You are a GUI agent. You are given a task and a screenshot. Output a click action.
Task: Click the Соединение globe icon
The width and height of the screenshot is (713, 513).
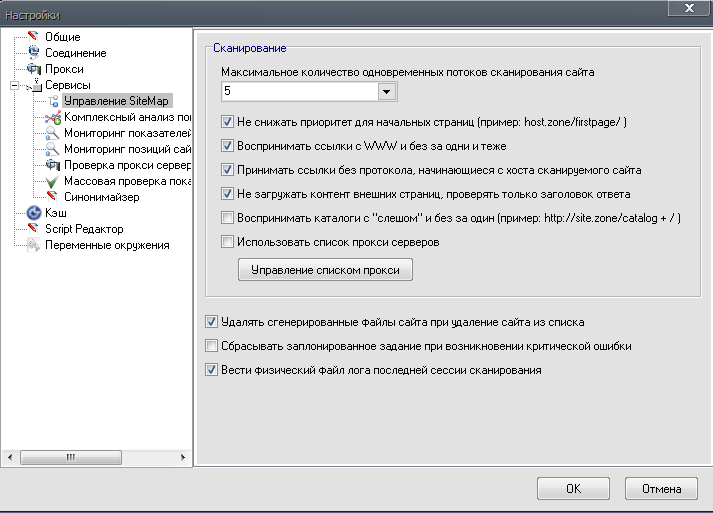pyautogui.click(x=33, y=53)
